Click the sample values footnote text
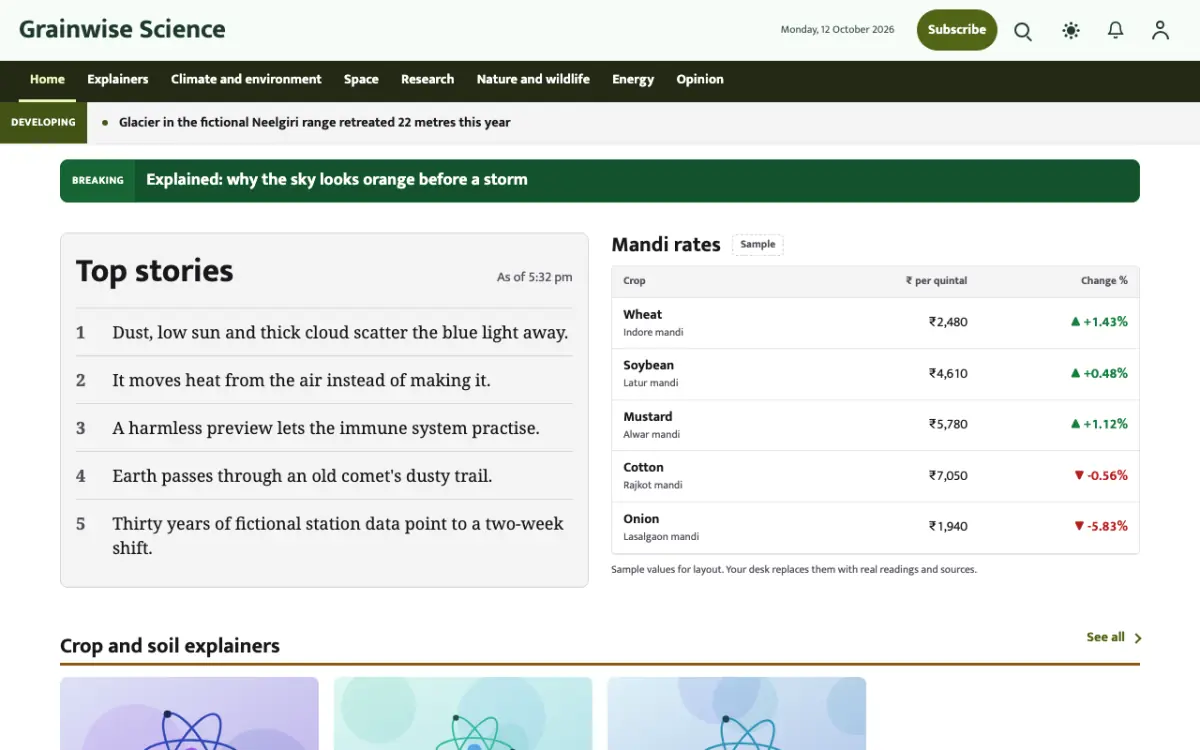The width and height of the screenshot is (1200, 750). coord(794,570)
